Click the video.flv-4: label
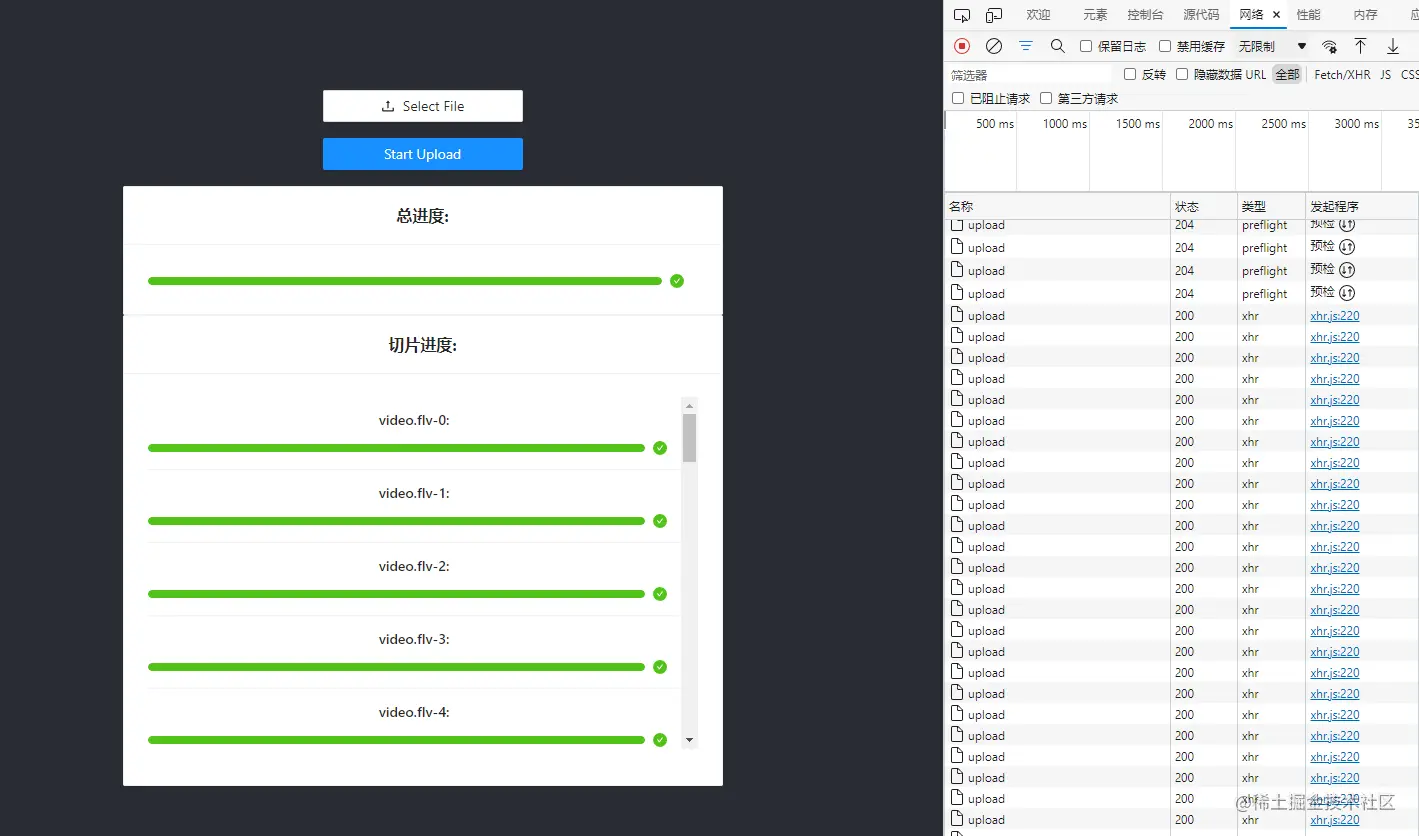The image size is (1419, 836). click(x=414, y=712)
